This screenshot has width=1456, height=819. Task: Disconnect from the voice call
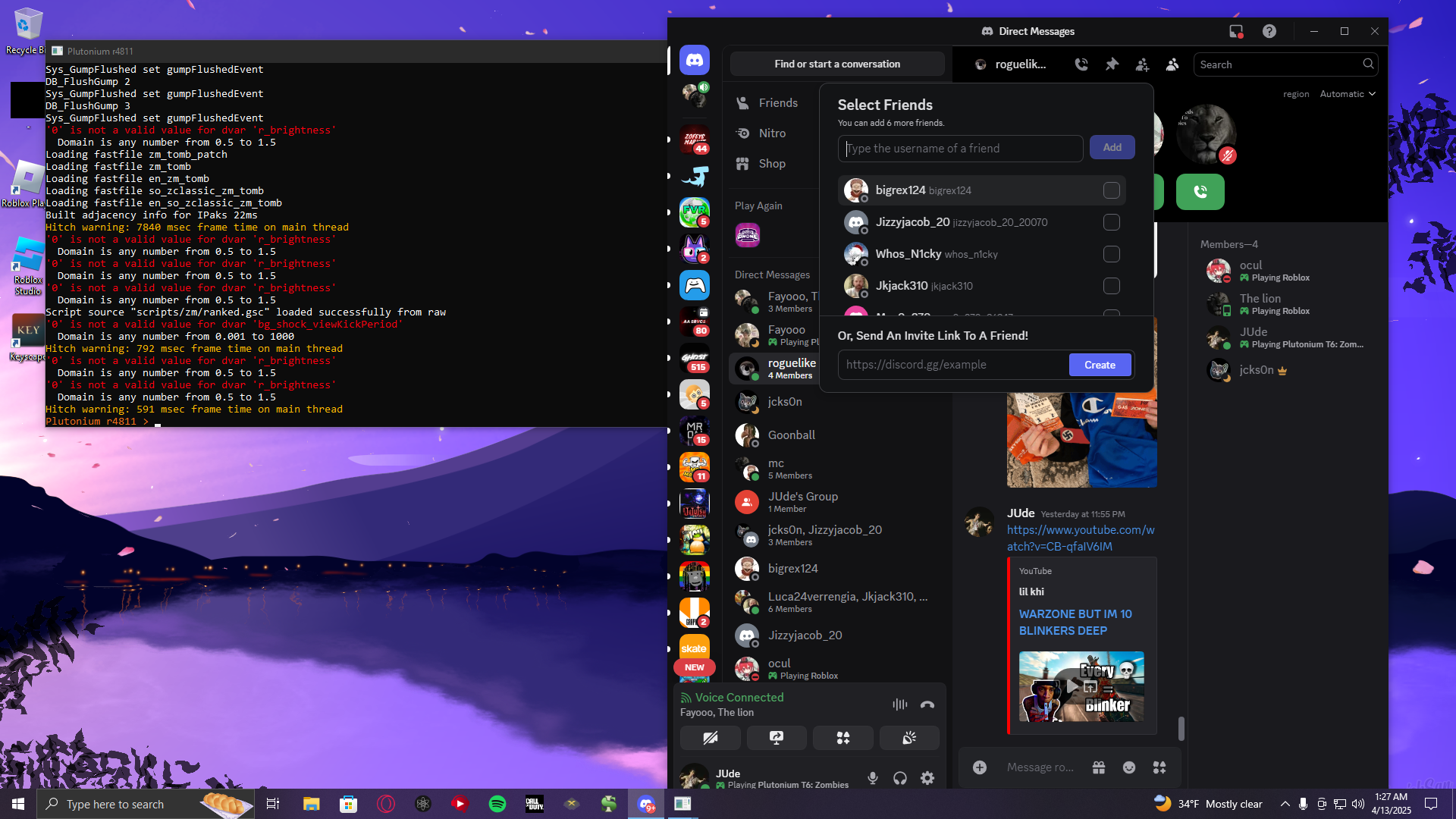pos(927,704)
